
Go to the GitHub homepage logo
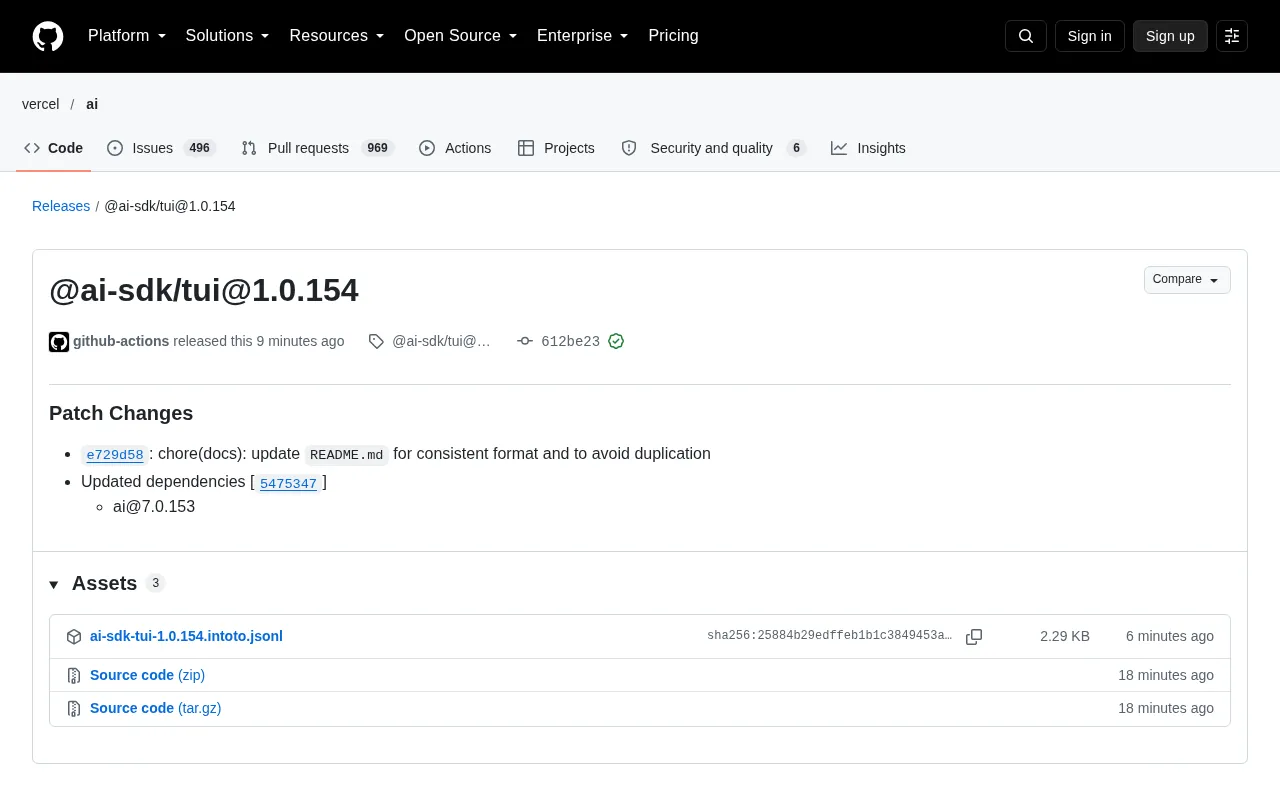tap(48, 36)
